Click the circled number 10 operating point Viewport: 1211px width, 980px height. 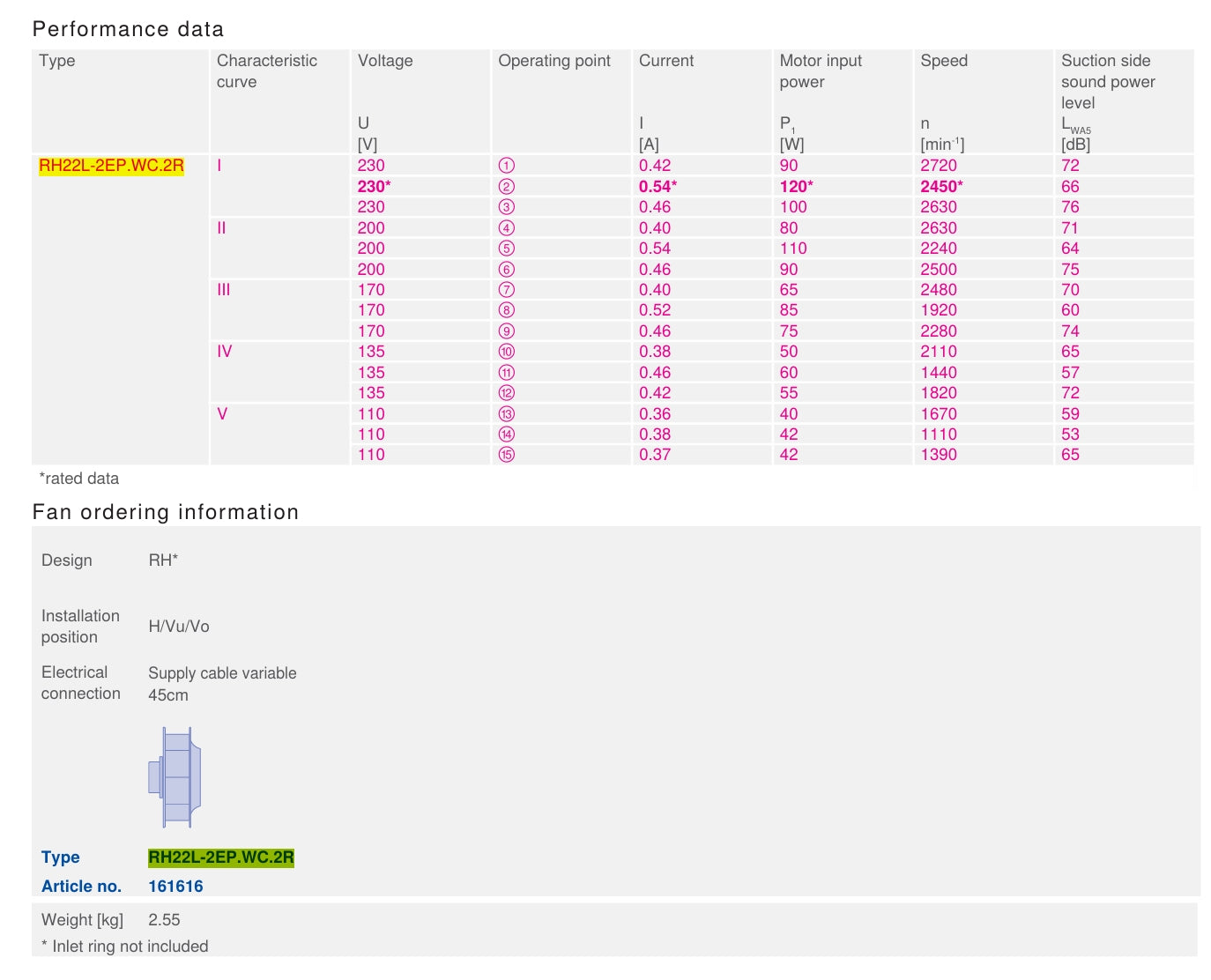tap(506, 352)
